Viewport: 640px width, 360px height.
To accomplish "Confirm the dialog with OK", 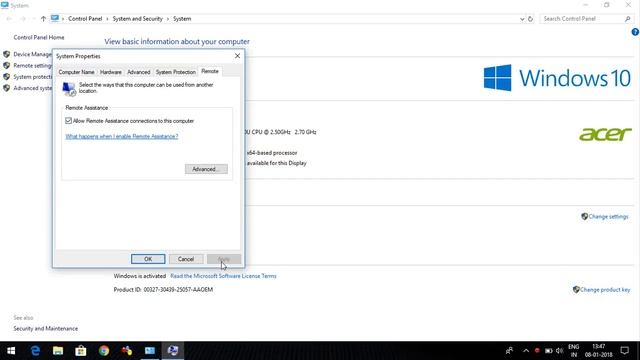I will pos(148,259).
